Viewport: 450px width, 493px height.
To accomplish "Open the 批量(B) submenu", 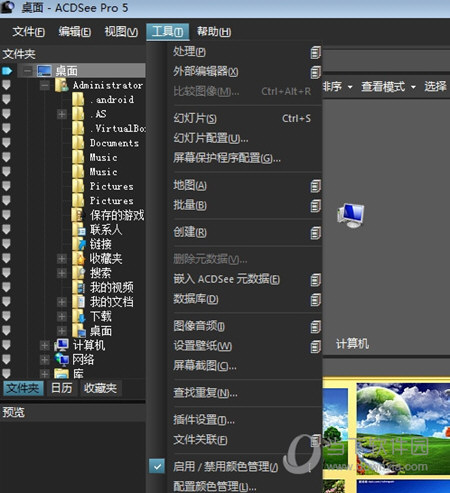I will click(244, 205).
